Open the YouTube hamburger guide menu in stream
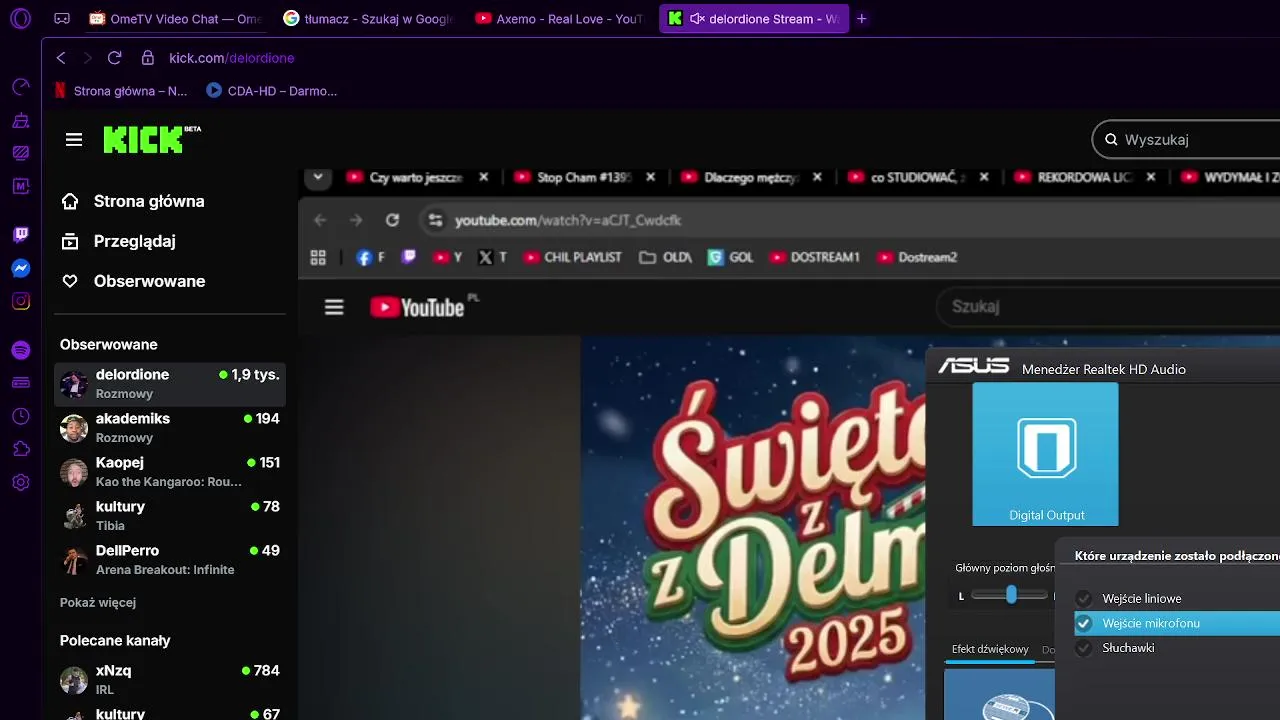The height and width of the screenshot is (720, 1280). [x=334, y=307]
